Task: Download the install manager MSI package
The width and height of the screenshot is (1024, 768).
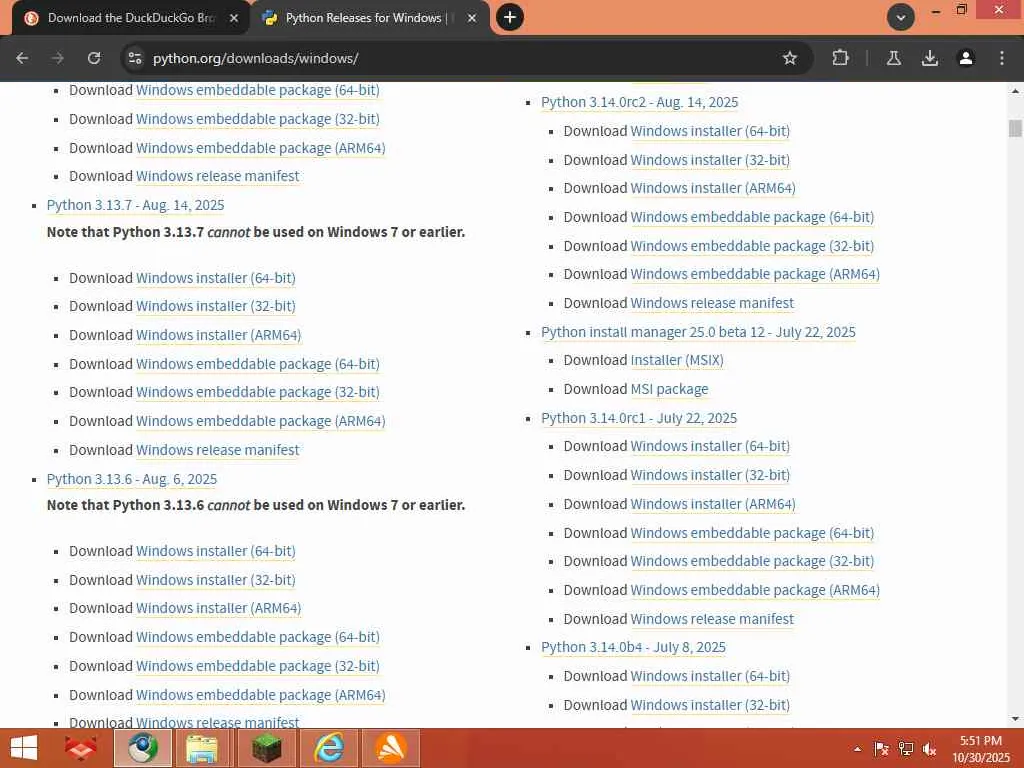Action: 669,389
